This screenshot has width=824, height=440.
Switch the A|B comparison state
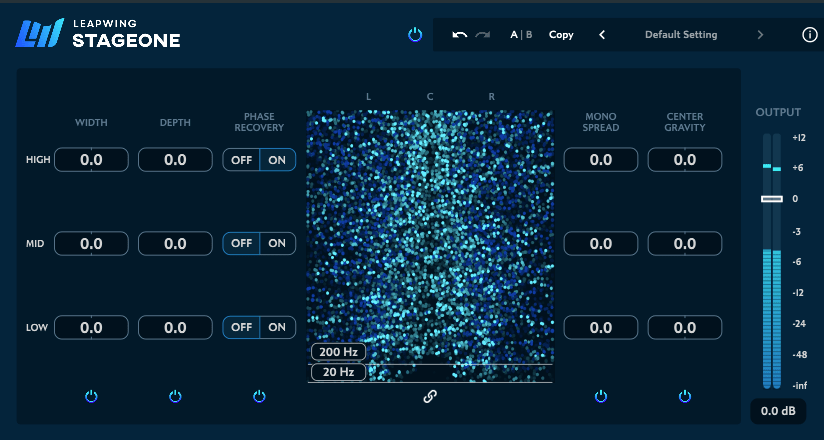click(521, 35)
